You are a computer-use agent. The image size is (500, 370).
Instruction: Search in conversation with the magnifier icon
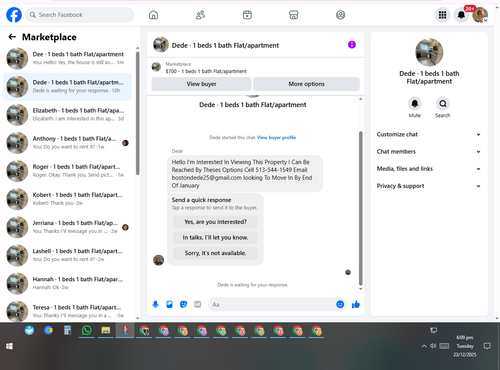(443, 104)
